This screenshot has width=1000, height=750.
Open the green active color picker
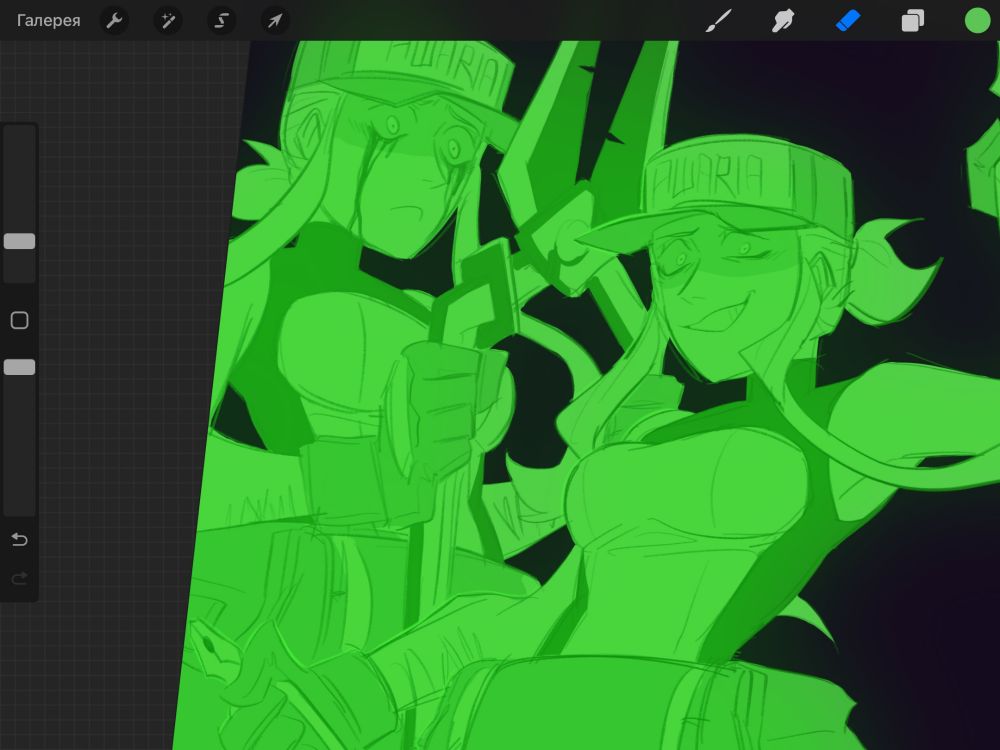tap(977, 20)
